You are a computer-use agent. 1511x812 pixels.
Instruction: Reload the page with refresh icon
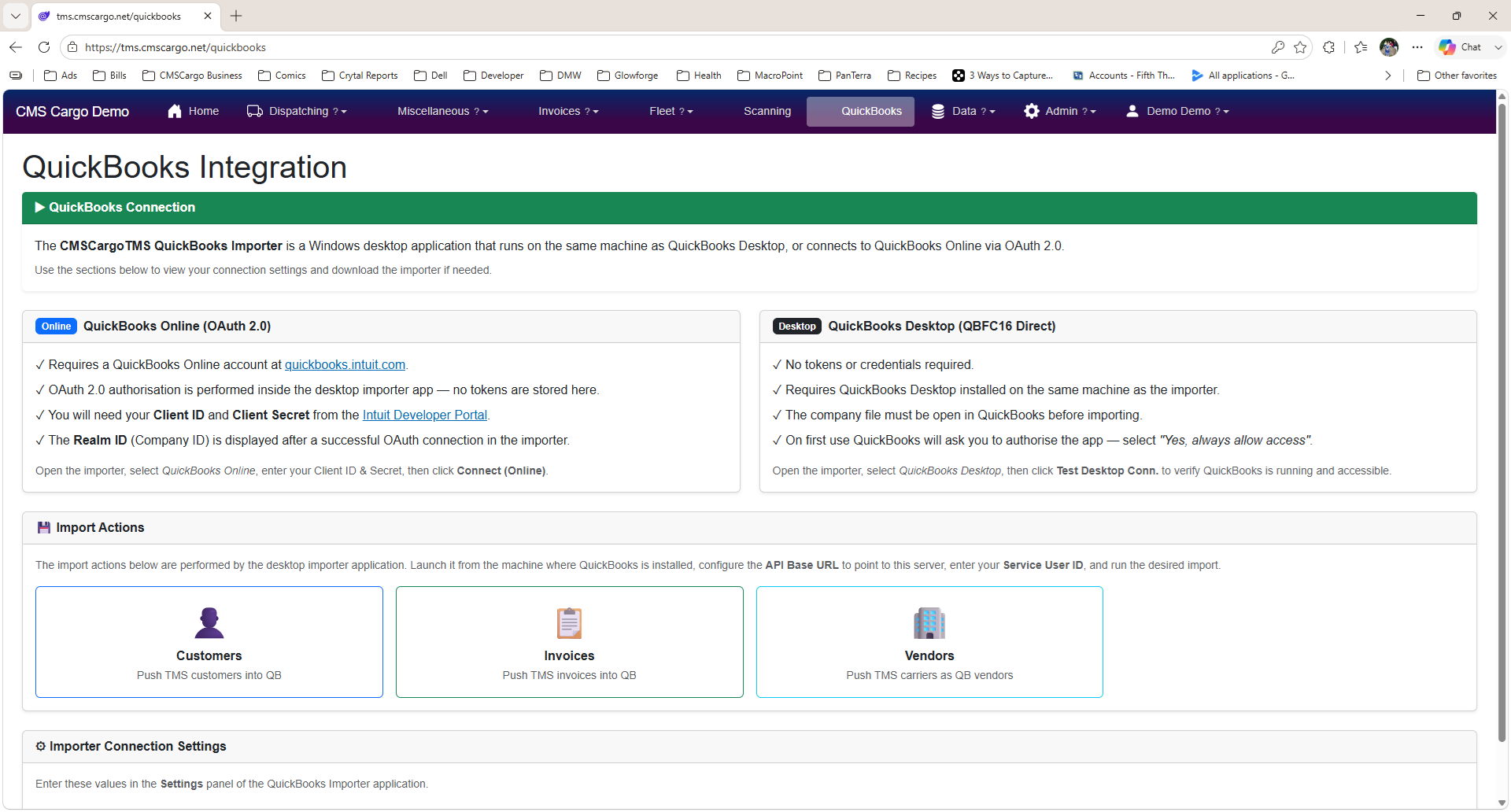click(x=44, y=47)
